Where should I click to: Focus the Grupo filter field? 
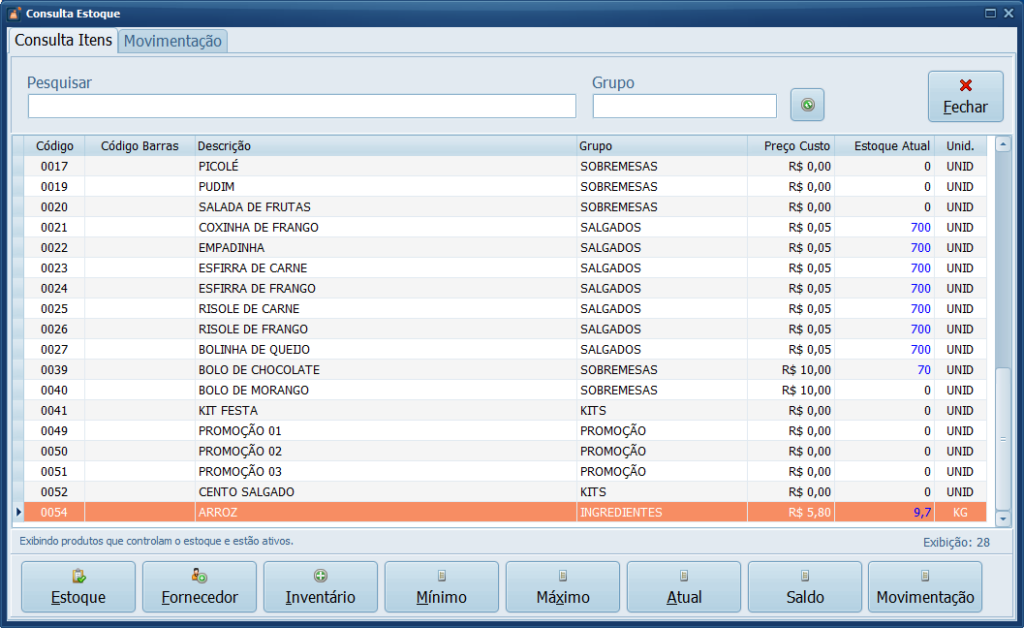684,106
